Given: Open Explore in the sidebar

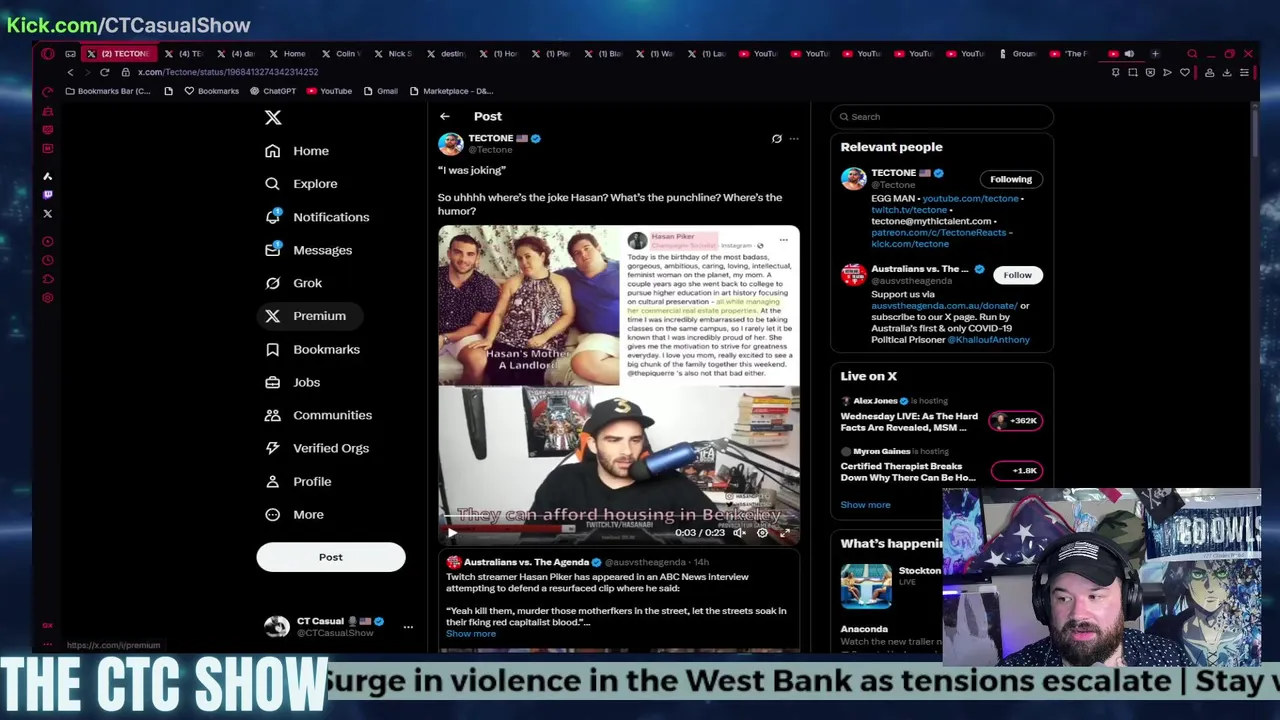Looking at the screenshot, I should point(301,184).
